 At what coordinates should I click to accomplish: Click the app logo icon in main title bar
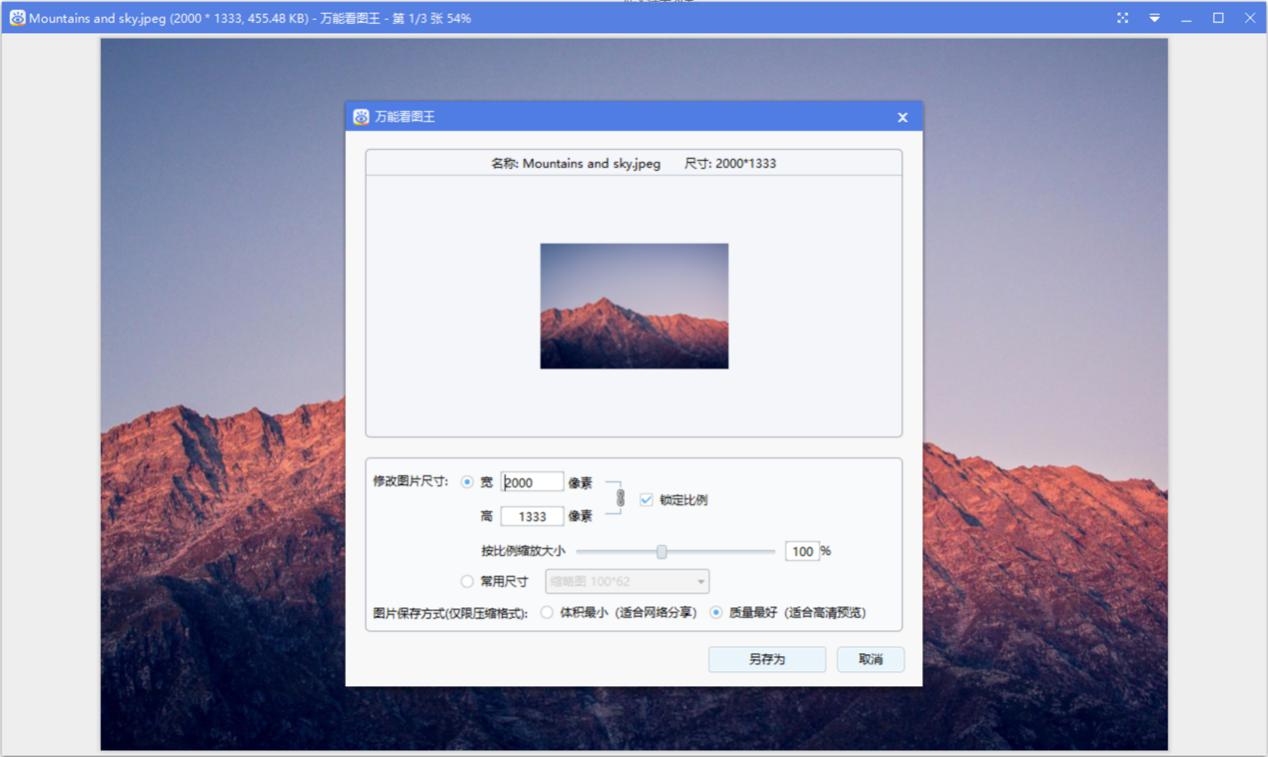coord(17,18)
